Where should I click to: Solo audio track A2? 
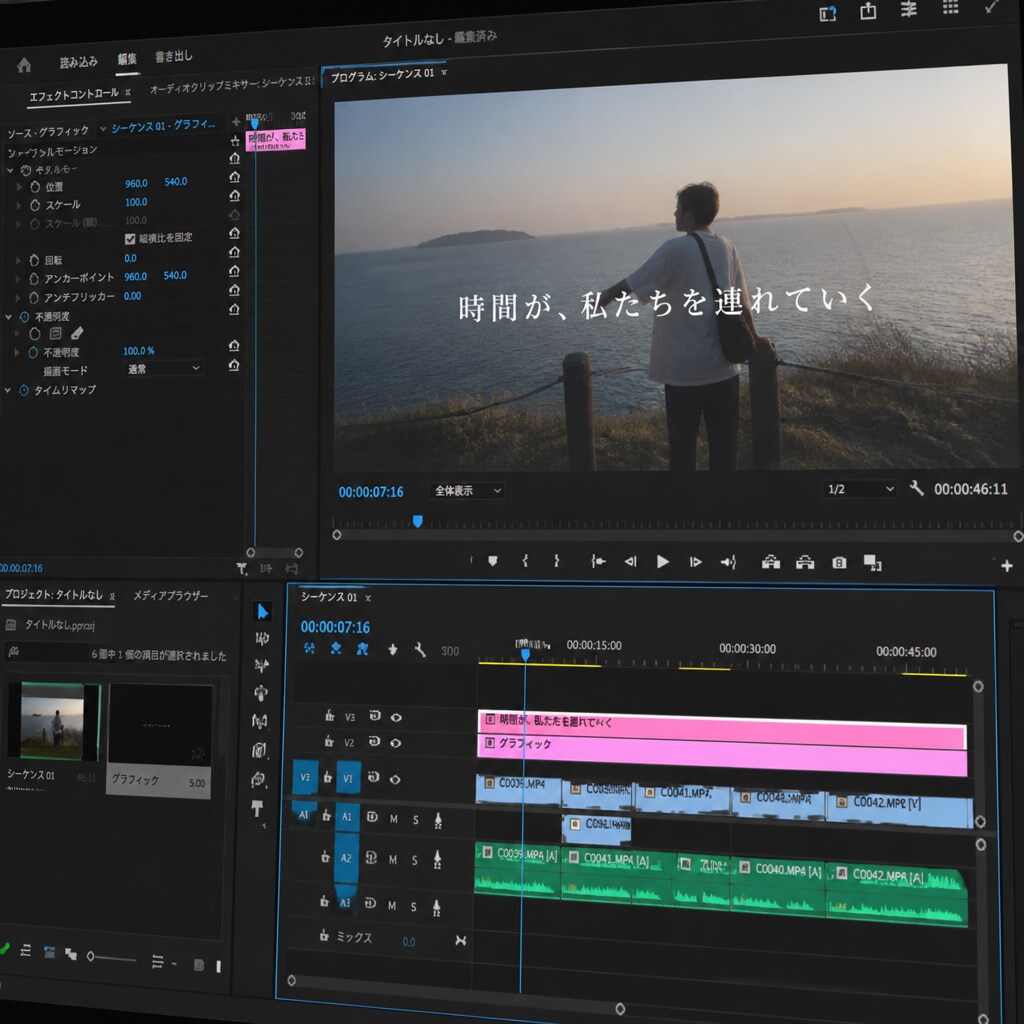414,861
